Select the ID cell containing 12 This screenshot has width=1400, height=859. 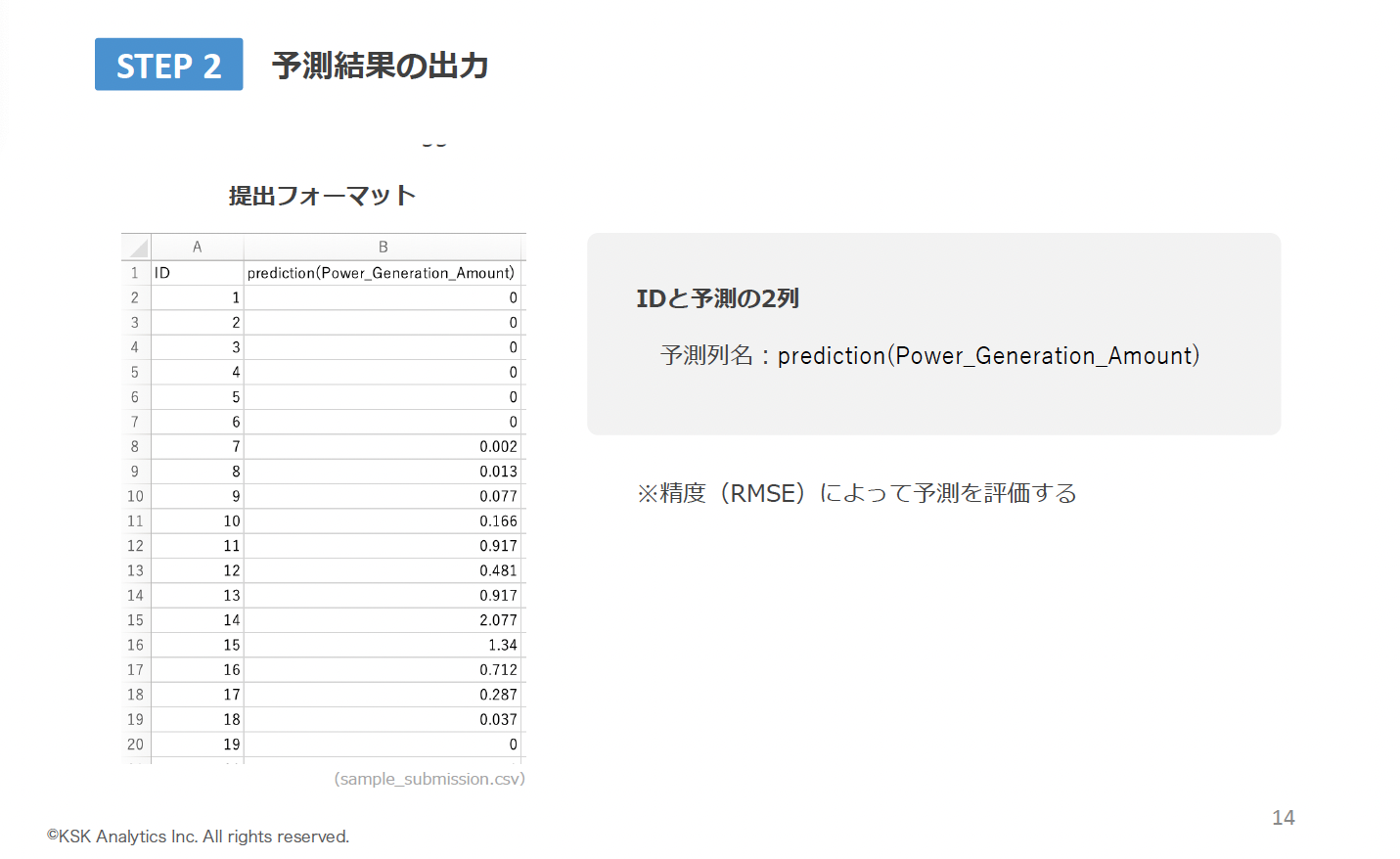(197, 570)
